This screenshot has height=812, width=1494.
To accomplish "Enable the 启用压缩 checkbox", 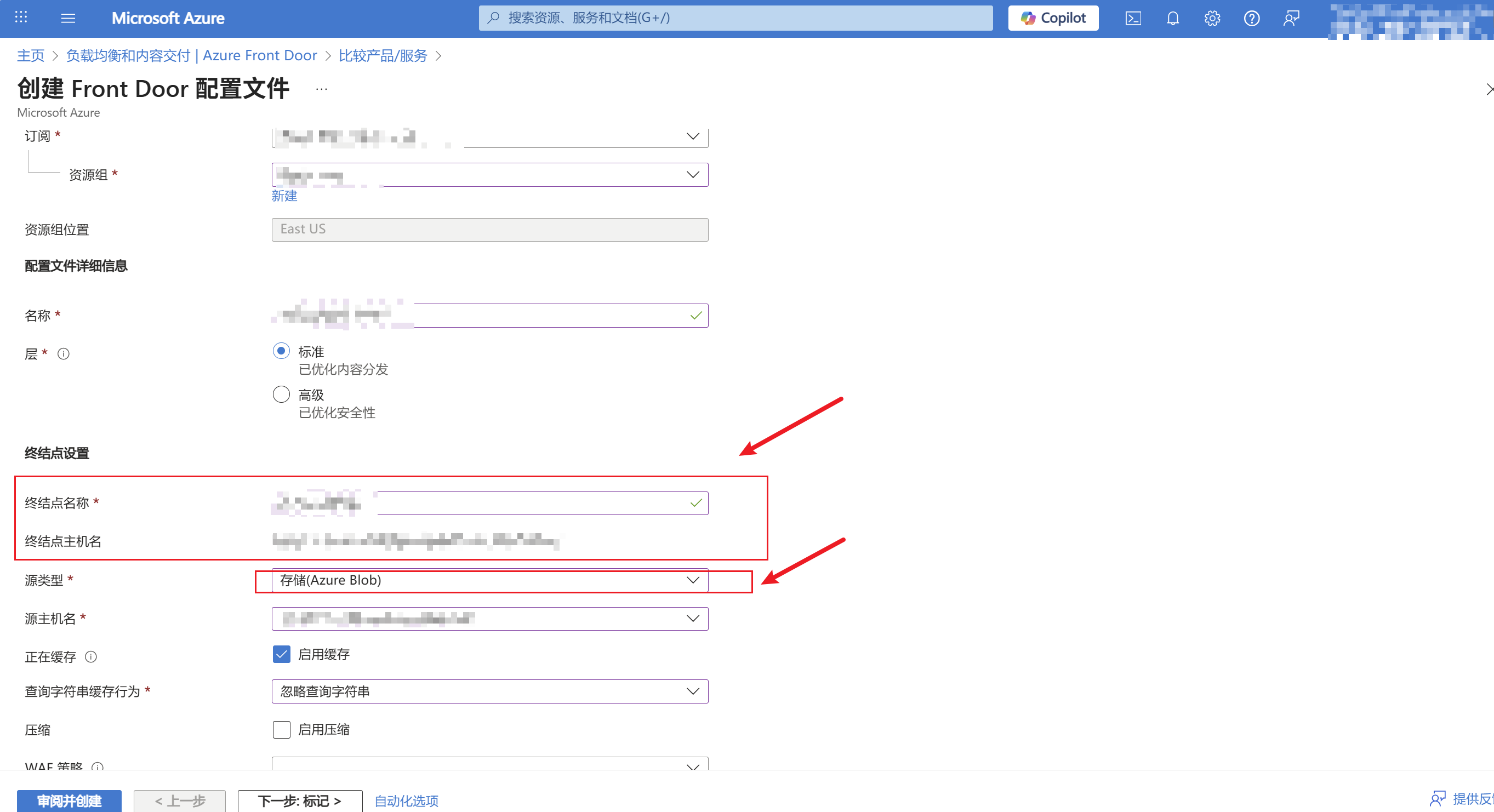I will 281,730.
